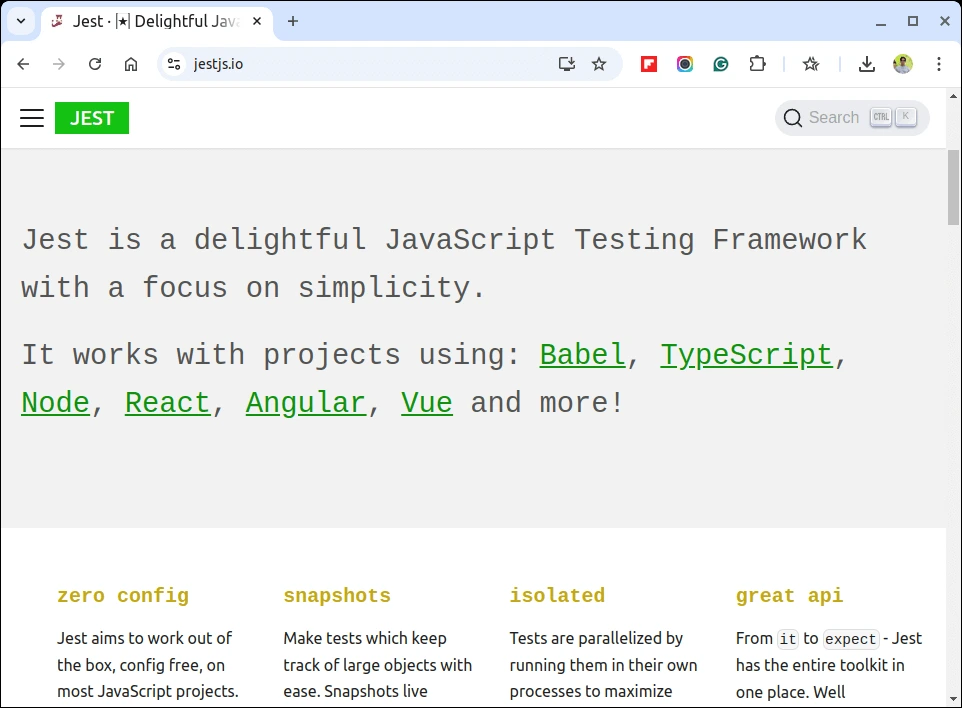Open the Chrome three-dot menu
Viewport: 962px width, 708px height.
click(939, 64)
